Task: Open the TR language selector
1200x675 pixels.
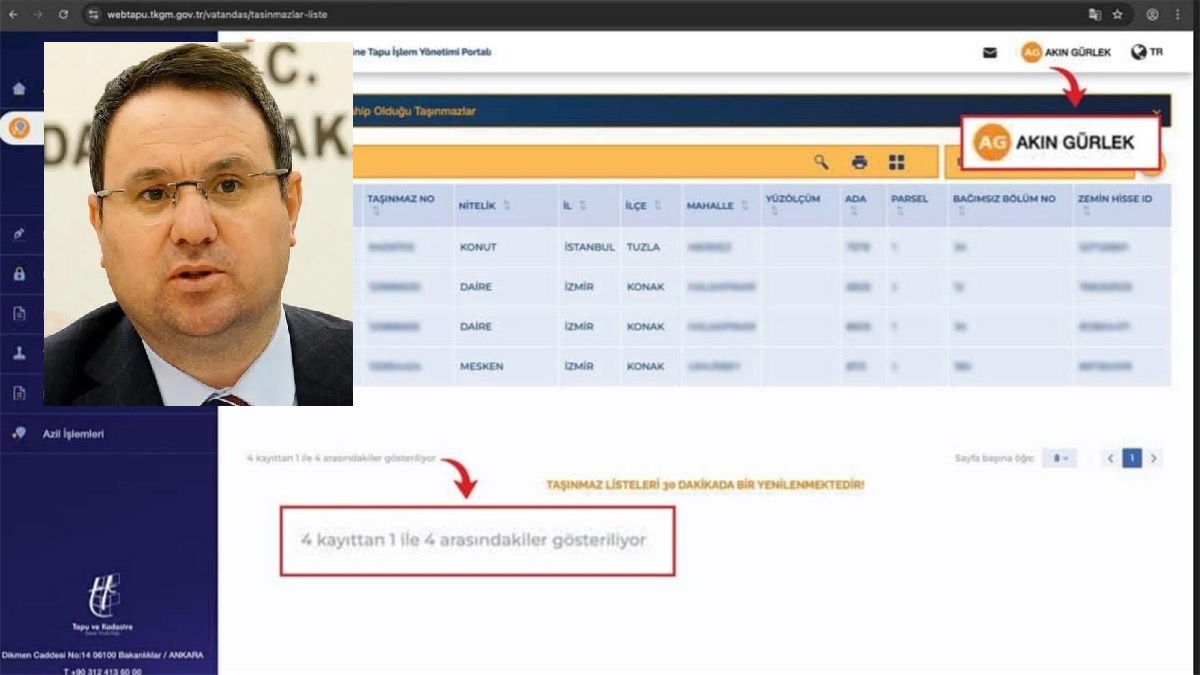Action: coord(1146,52)
